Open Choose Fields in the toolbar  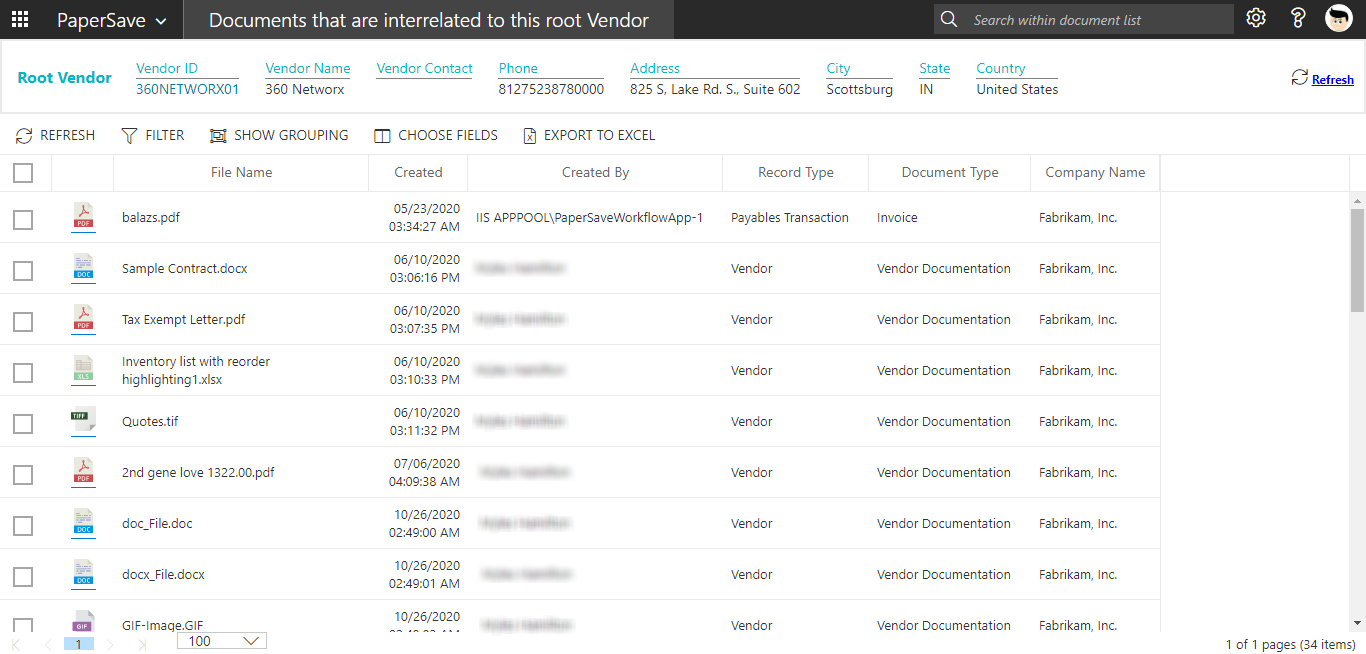(x=435, y=135)
